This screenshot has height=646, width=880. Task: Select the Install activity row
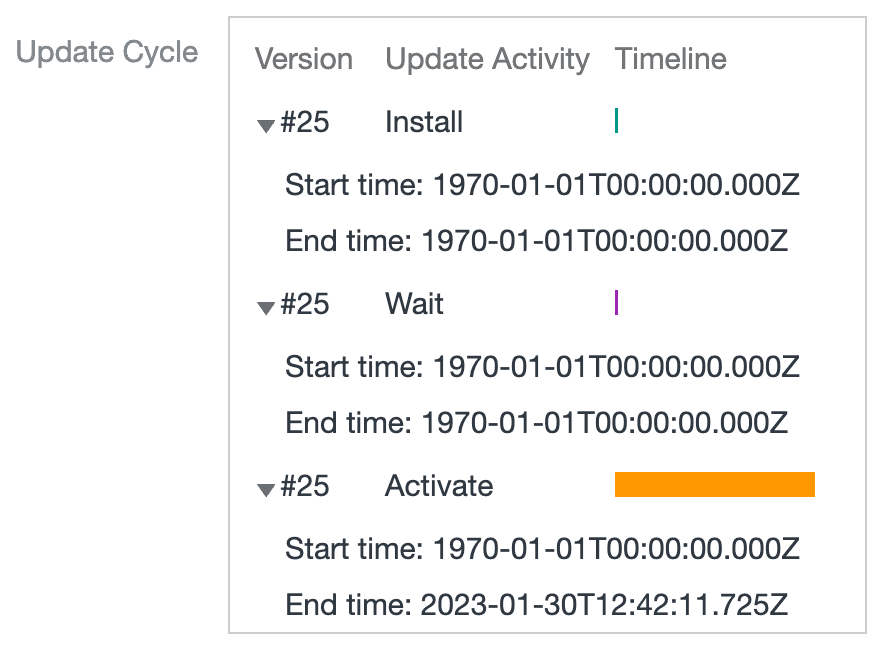424,122
